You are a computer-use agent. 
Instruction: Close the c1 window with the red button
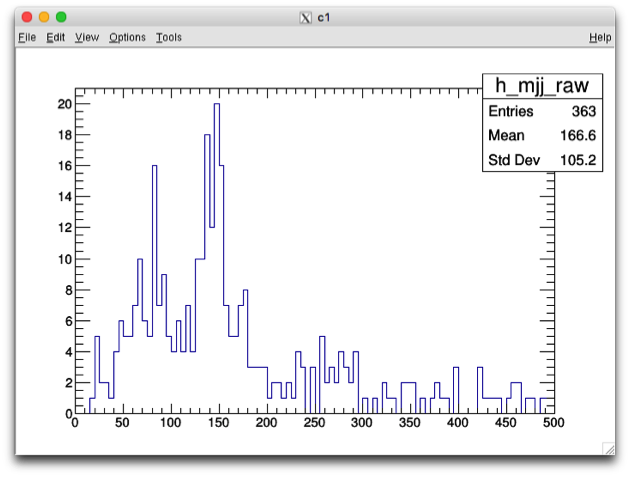pos(27,17)
